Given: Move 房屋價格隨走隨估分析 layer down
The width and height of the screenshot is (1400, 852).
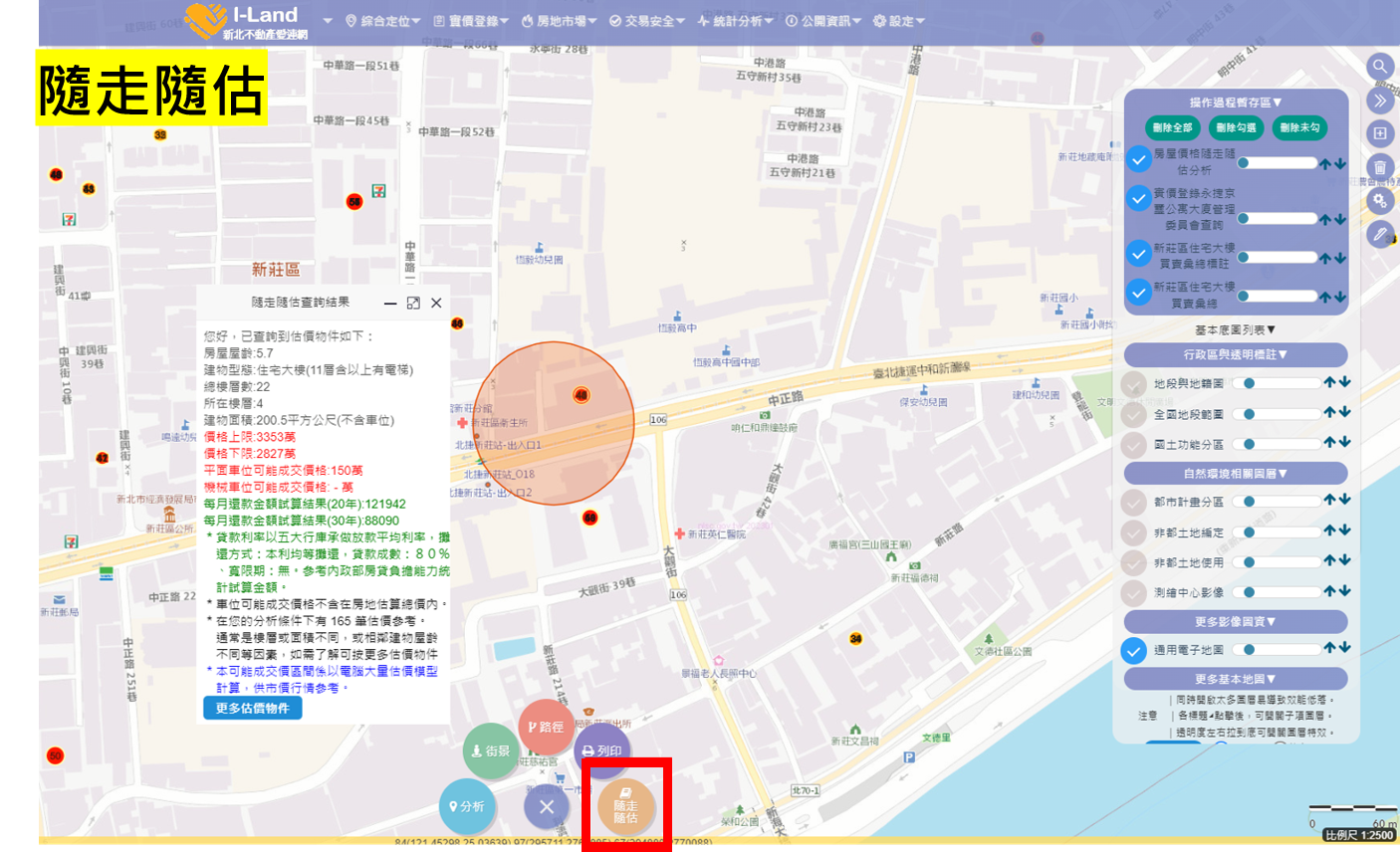Looking at the screenshot, I should 1340,163.
